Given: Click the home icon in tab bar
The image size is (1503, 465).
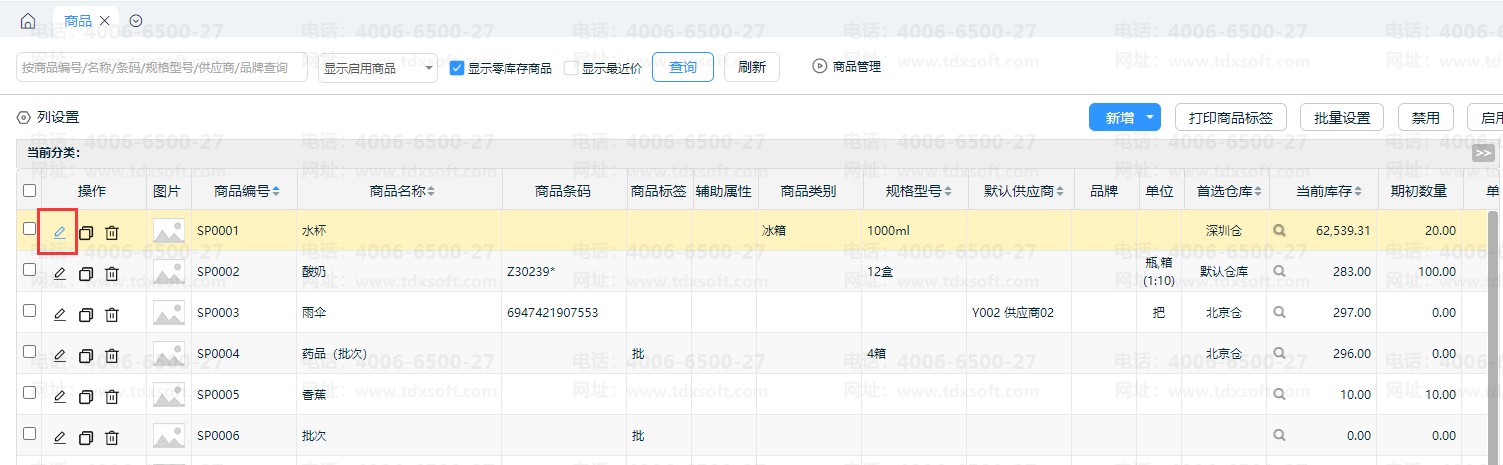Looking at the screenshot, I should point(28,21).
